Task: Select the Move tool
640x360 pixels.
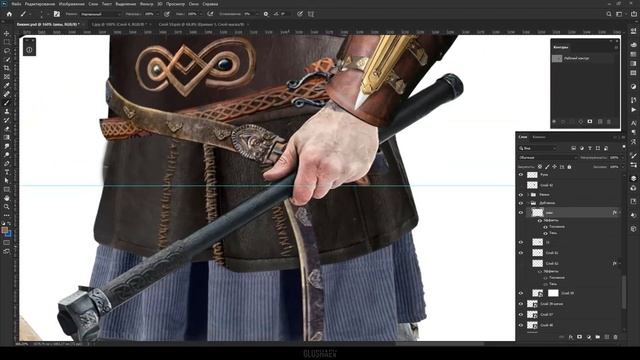Action: (x=7, y=33)
